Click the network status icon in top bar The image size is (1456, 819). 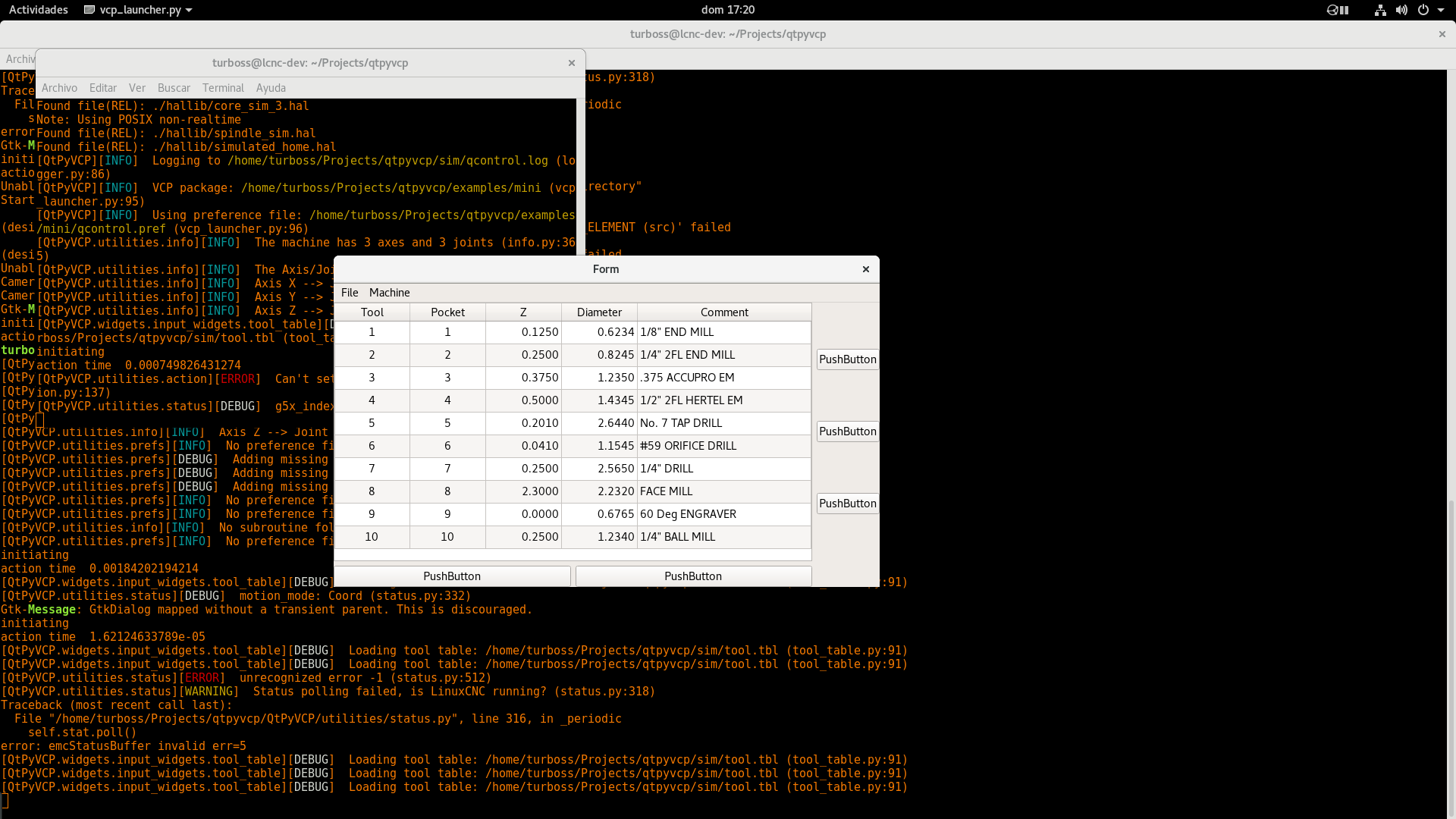(1380, 10)
